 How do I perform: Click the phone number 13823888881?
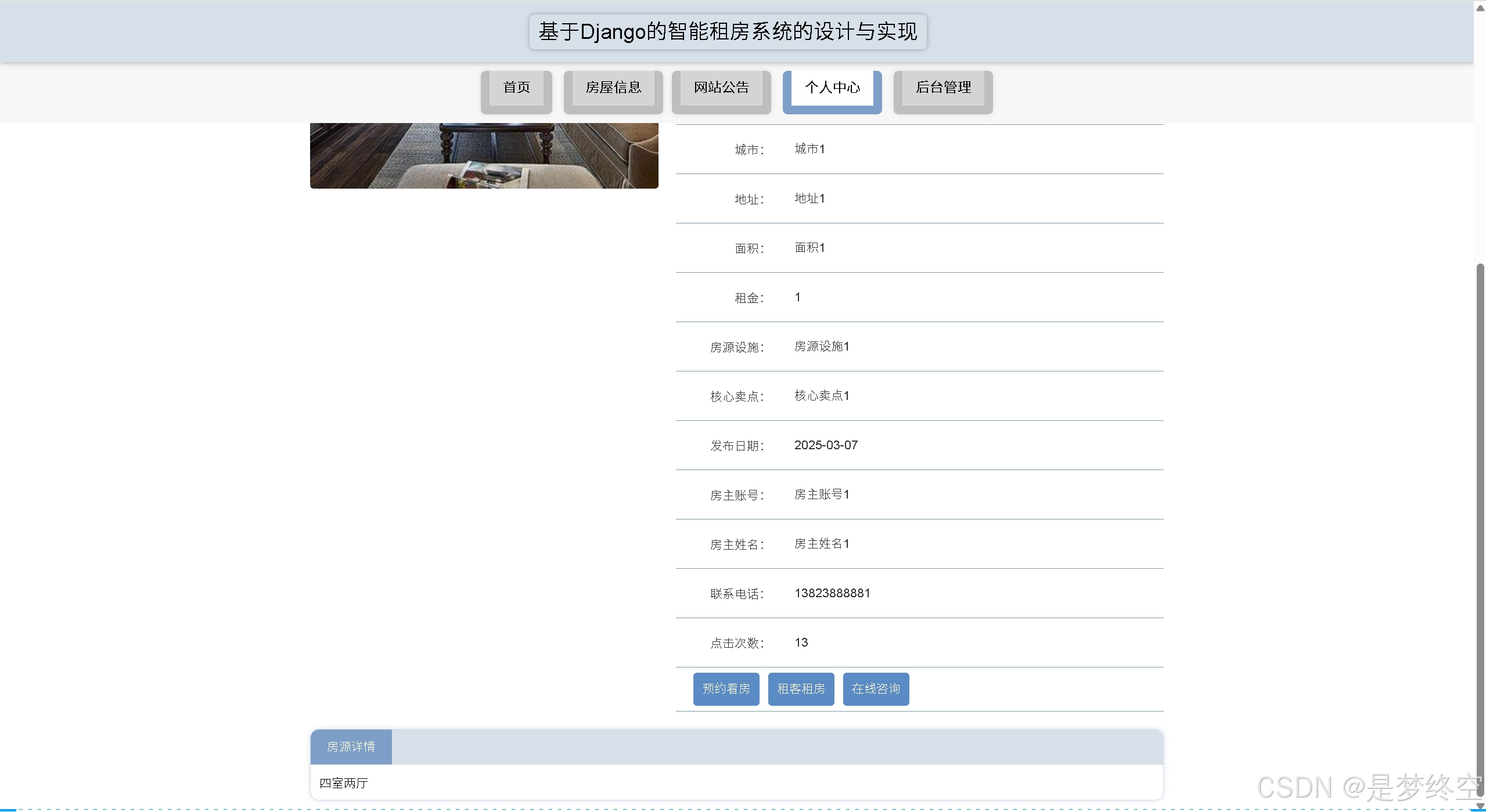point(832,593)
